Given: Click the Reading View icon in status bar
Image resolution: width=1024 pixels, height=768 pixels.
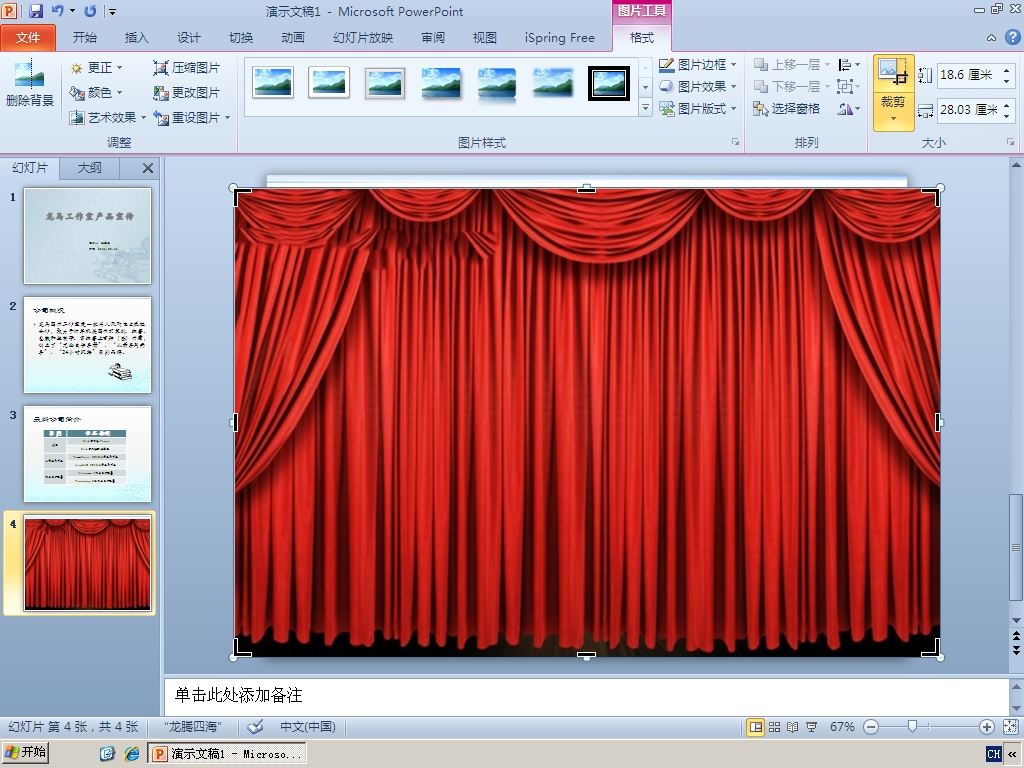Looking at the screenshot, I should (x=793, y=727).
